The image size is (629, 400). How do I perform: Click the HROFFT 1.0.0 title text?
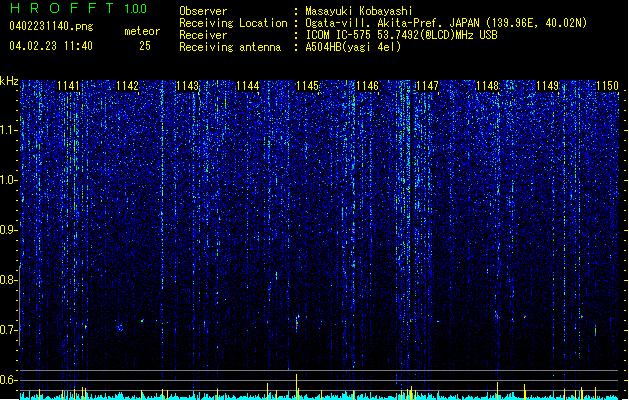tap(78, 8)
